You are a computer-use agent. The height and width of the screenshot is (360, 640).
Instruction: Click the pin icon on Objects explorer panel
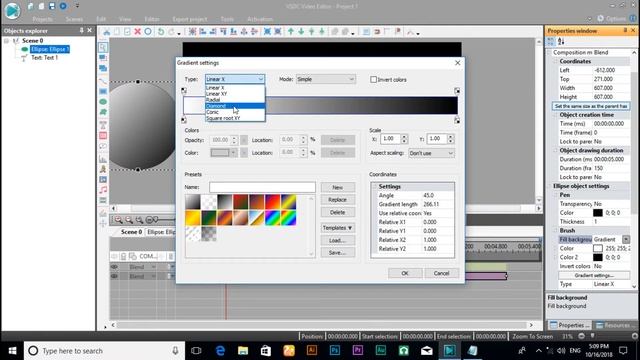point(81,30)
